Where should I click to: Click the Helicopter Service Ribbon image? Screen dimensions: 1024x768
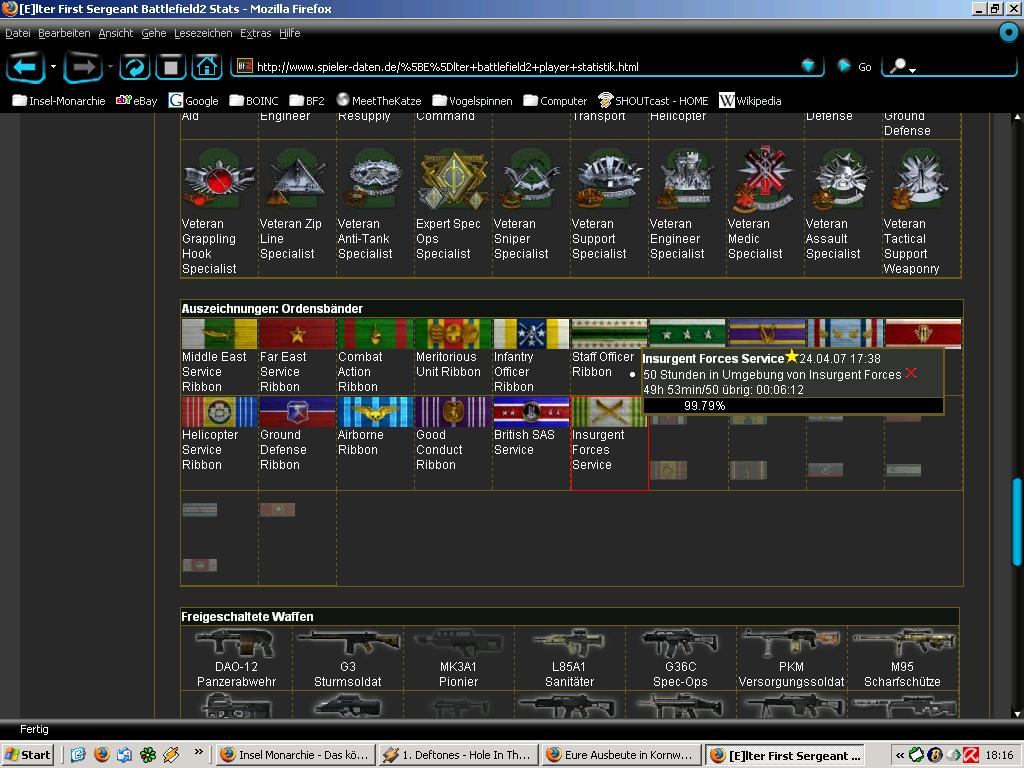[x=219, y=411]
